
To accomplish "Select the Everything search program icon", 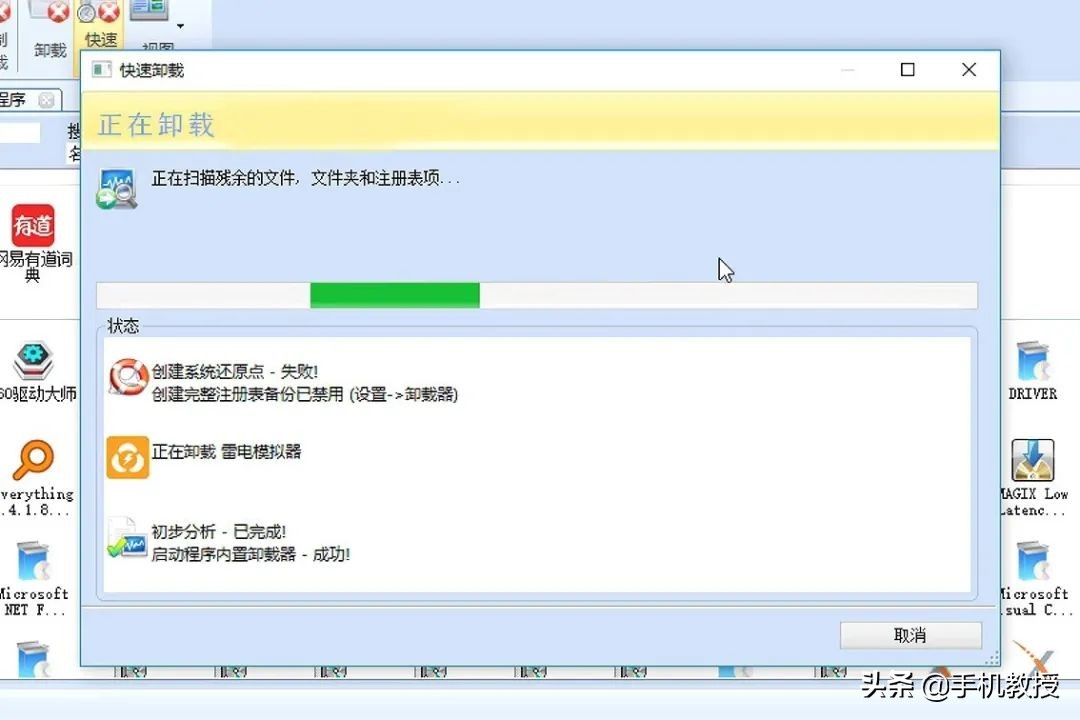I will pos(33,460).
